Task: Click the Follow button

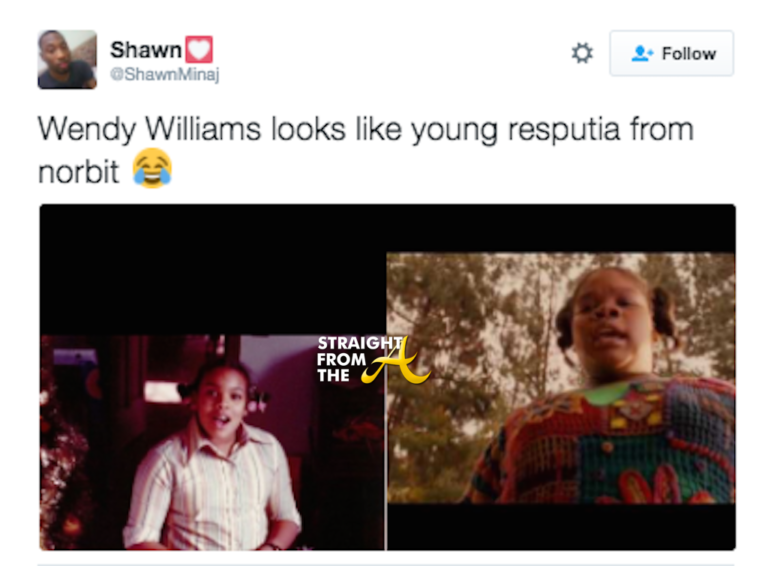Action: [x=672, y=53]
